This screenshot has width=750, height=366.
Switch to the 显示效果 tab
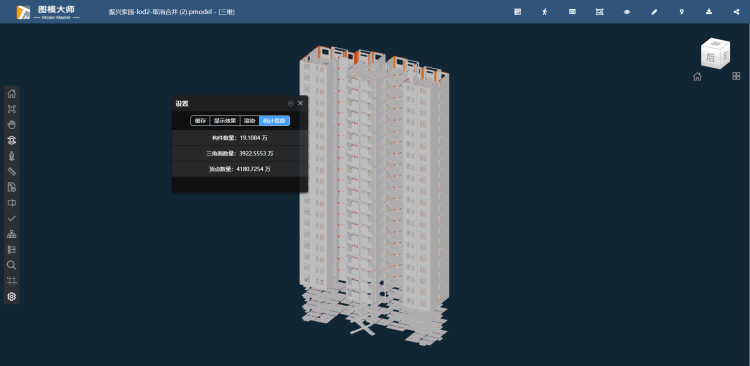tap(225, 121)
